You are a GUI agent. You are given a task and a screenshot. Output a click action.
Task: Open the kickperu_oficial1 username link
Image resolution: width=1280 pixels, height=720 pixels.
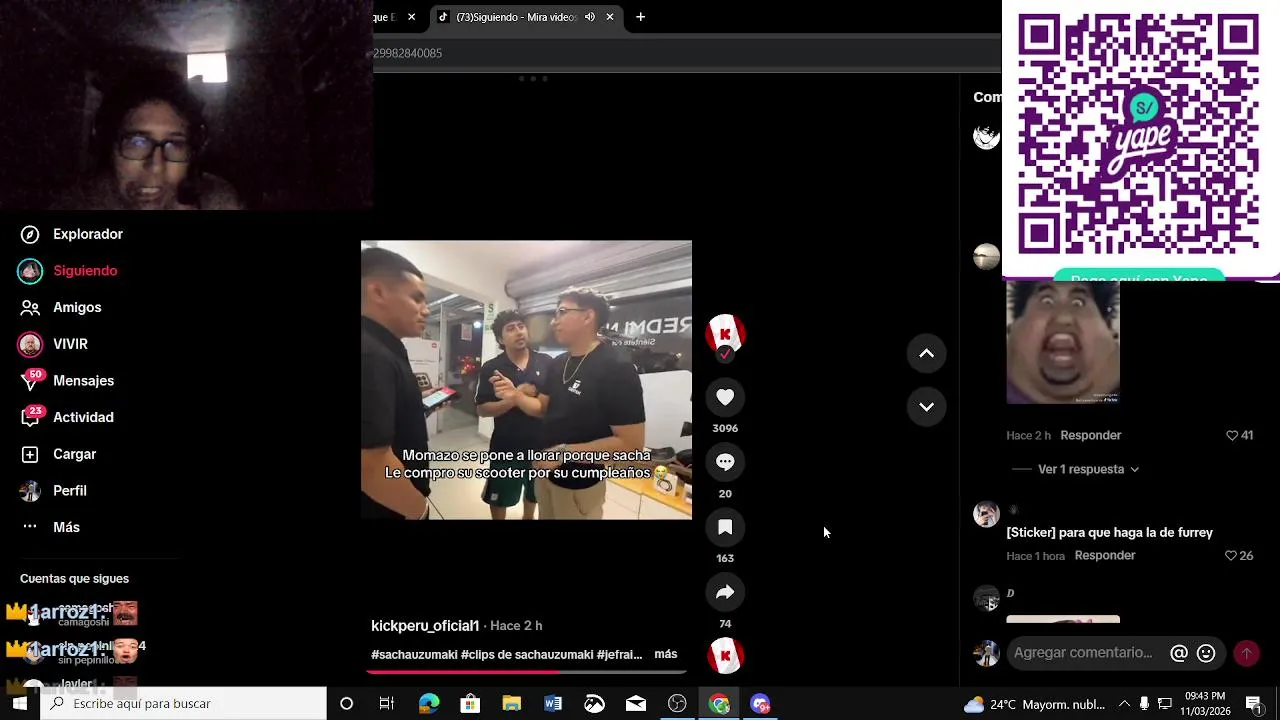[x=425, y=626]
